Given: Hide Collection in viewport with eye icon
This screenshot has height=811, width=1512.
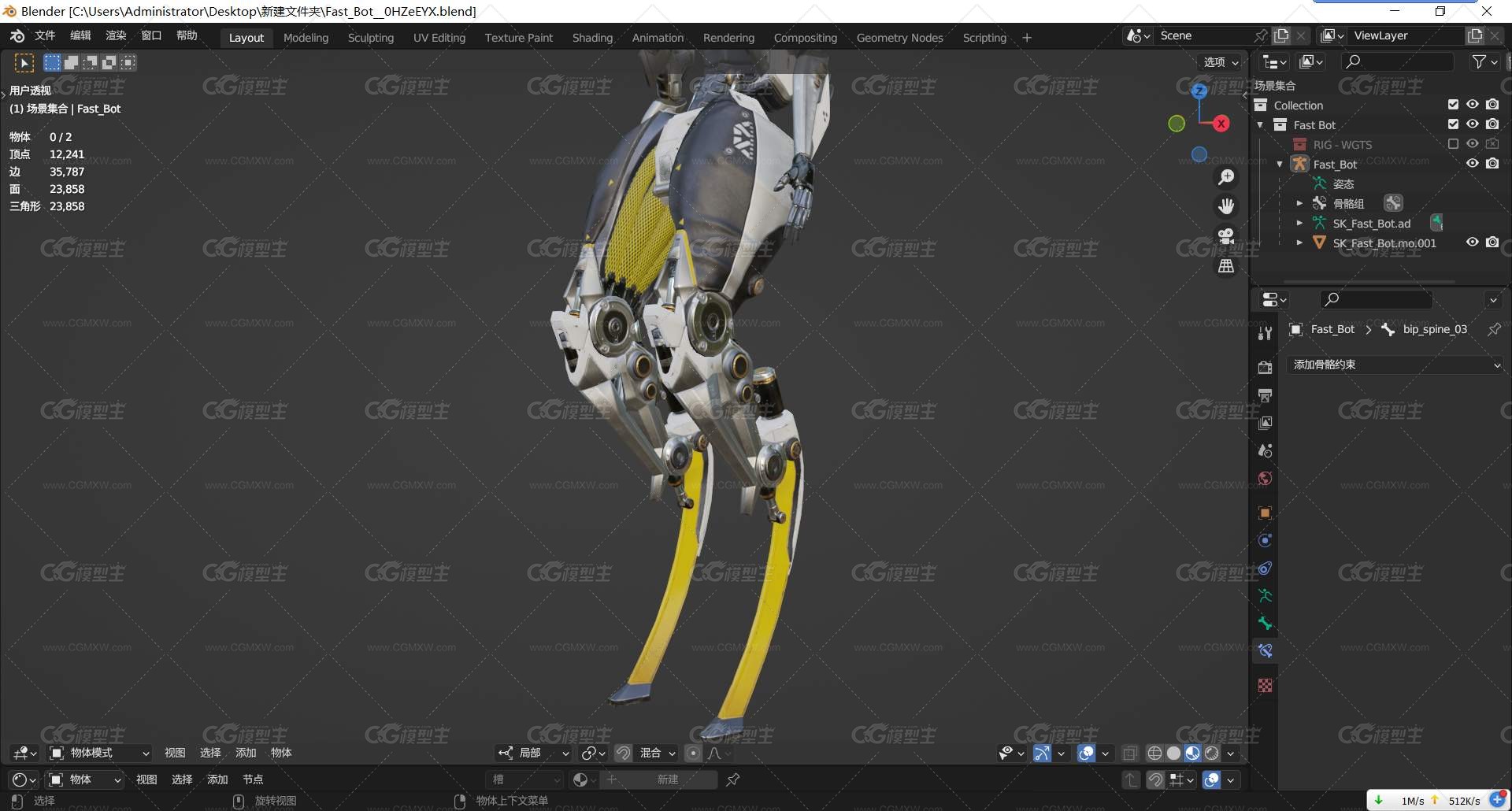Looking at the screenshot, I should (1472, 105).
